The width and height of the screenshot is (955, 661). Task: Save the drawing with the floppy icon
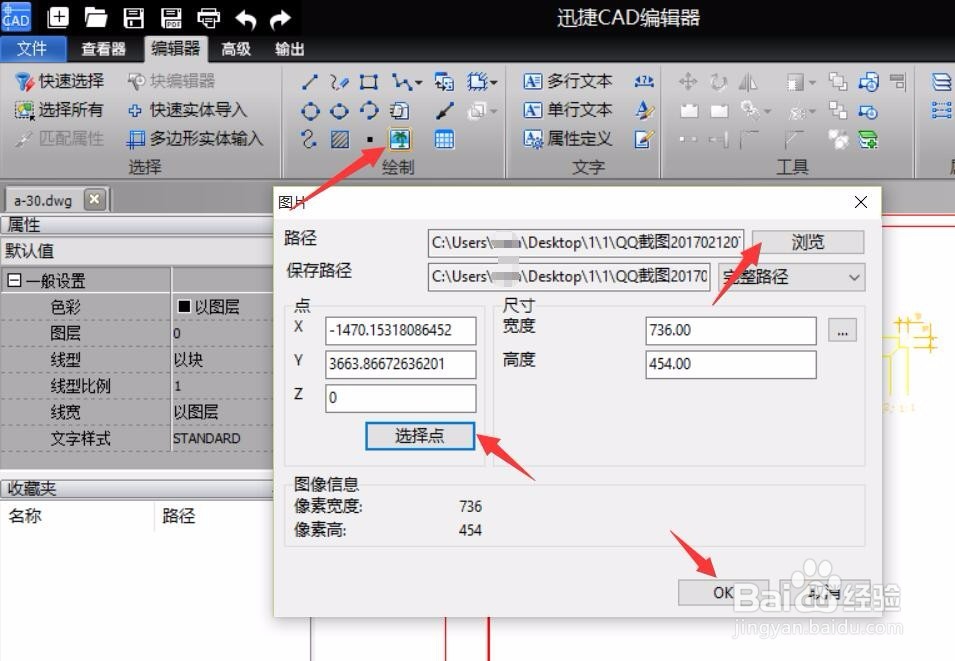[x=133, y=17]
